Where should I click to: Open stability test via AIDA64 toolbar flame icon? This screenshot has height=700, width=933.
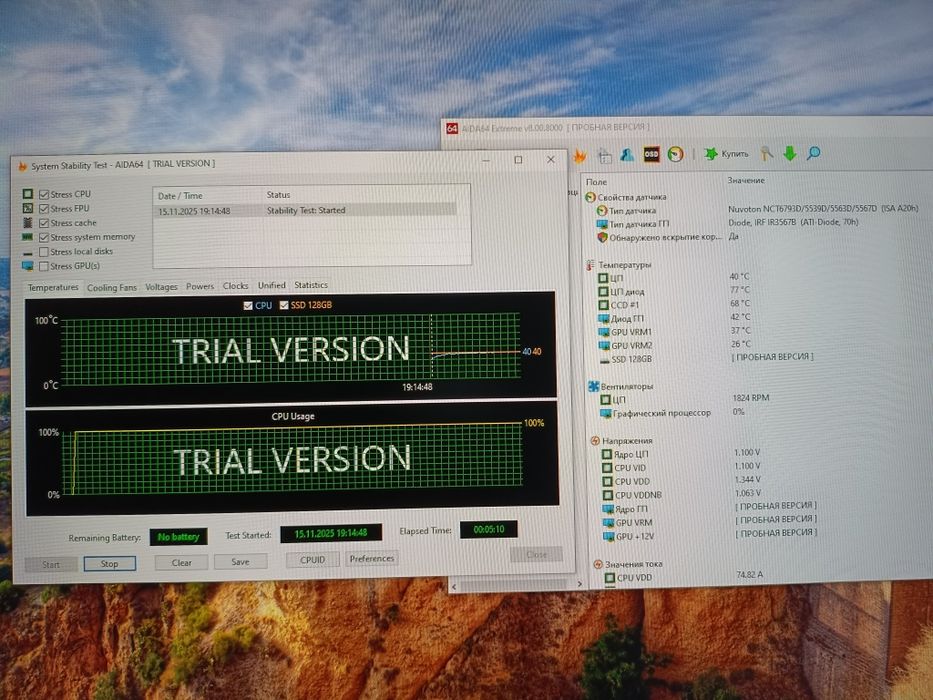click(x=579, y=156)
